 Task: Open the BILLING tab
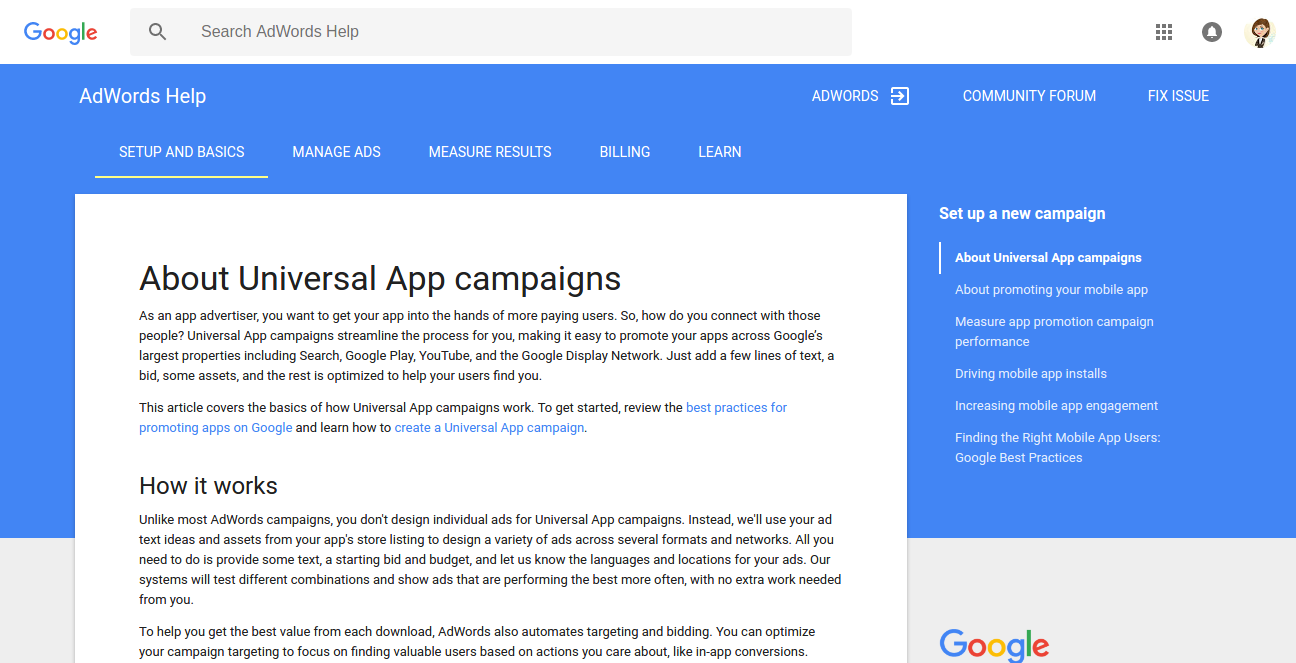pyautogui.click(x=625, y=152)
